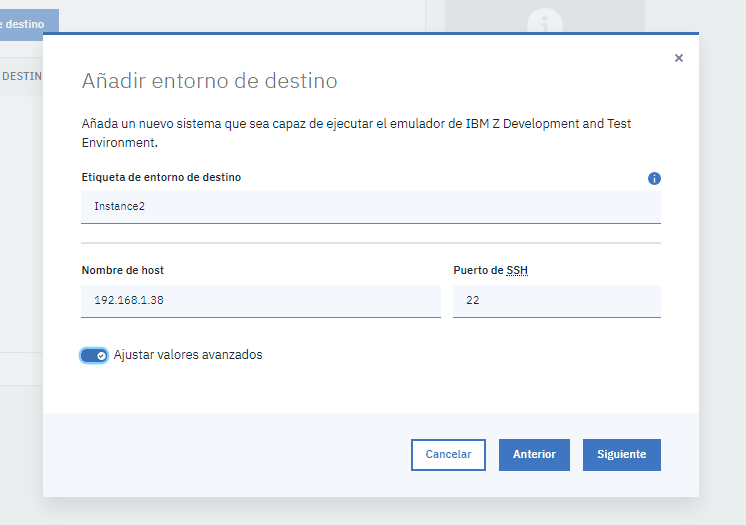Click the word 'Puerto' in the SSH port label
This screenshot has width=746, height=525.
click(471, 271)
